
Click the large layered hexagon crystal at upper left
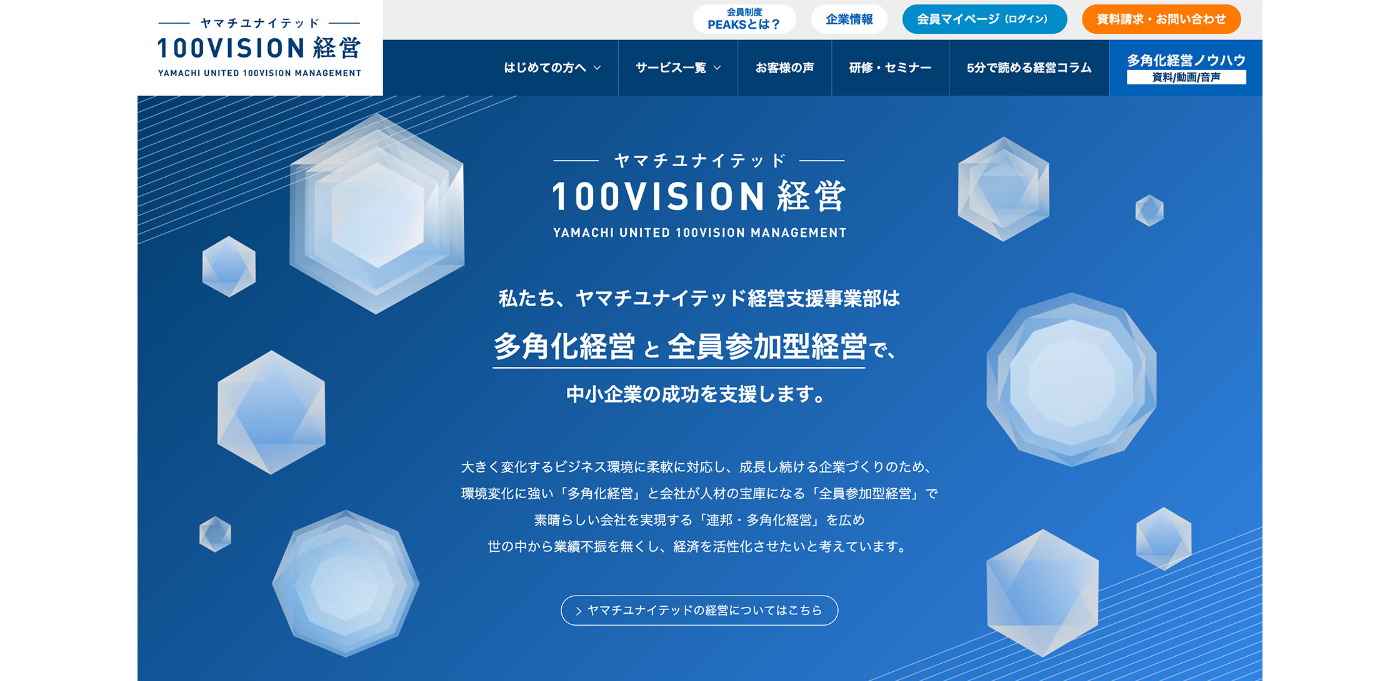pos(377,213)
